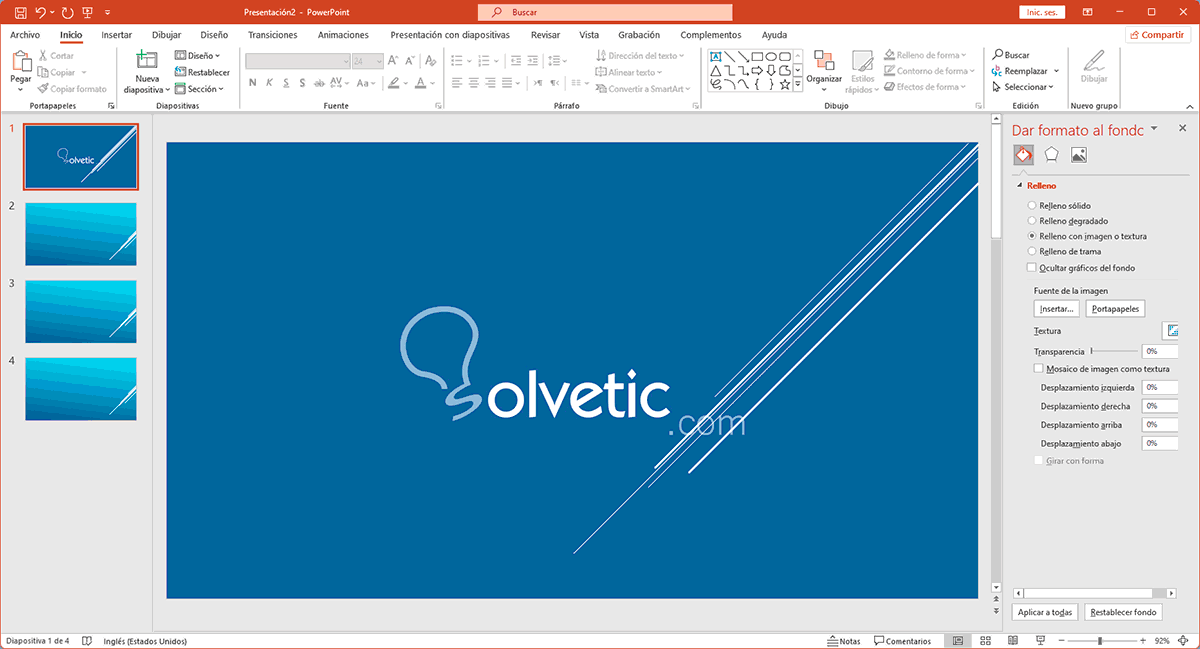Image resolution: width=1200 pixels, height=649 pixels.
Task: Switch to Normal view icon
Action: (x=958, y=641)
